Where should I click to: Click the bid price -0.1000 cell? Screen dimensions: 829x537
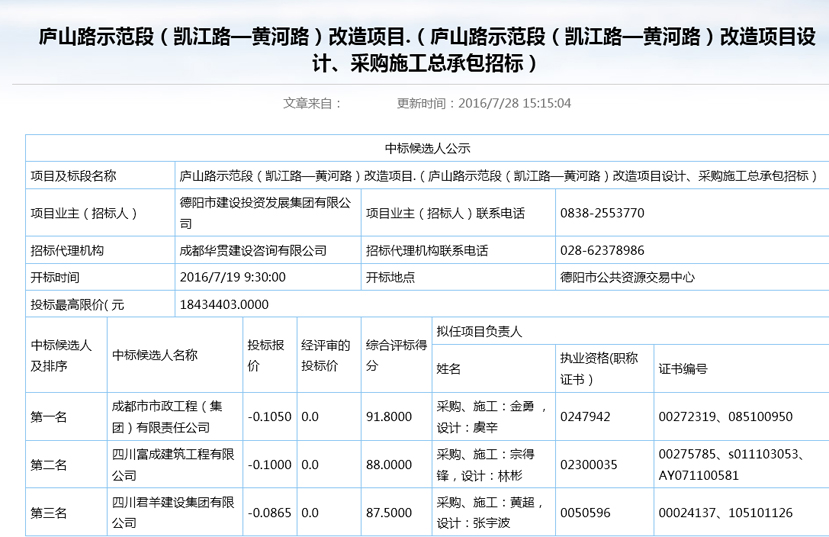point(269,465)
